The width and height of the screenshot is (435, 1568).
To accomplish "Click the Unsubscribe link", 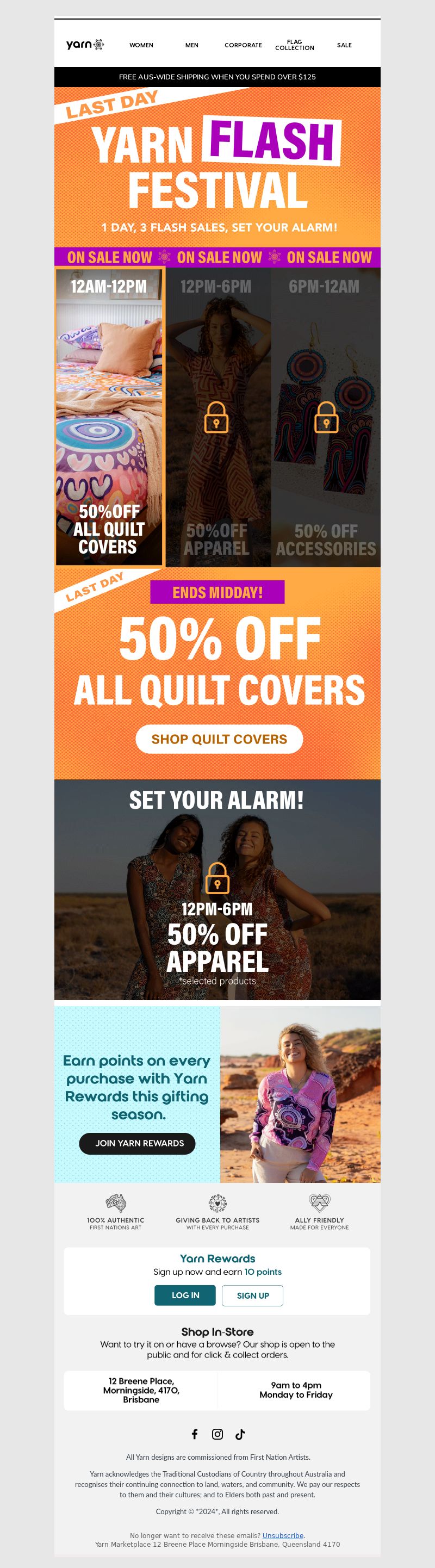I will point(283,1535).
